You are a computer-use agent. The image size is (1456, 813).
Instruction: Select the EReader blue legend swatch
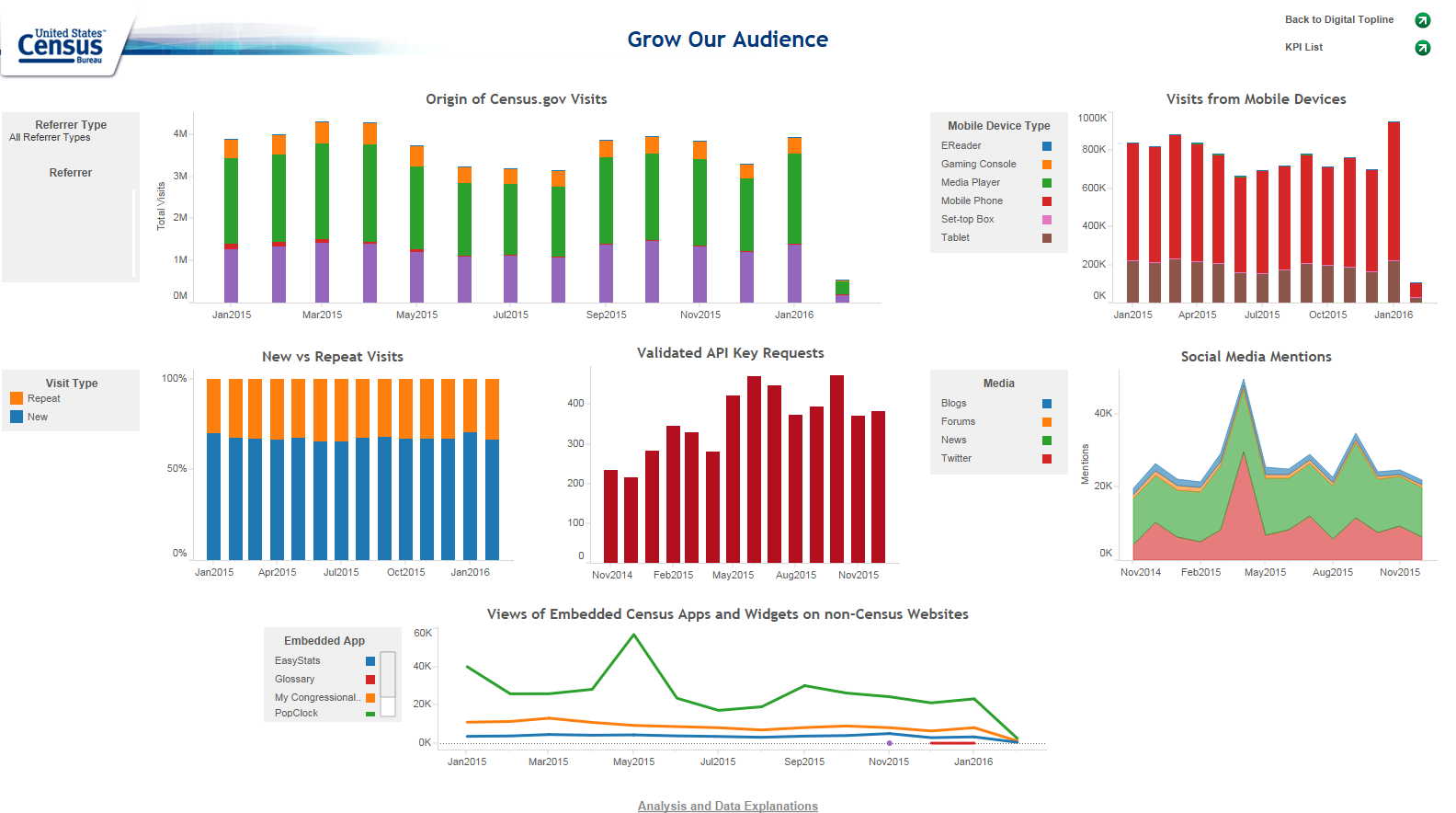[x=1046, y=146]
